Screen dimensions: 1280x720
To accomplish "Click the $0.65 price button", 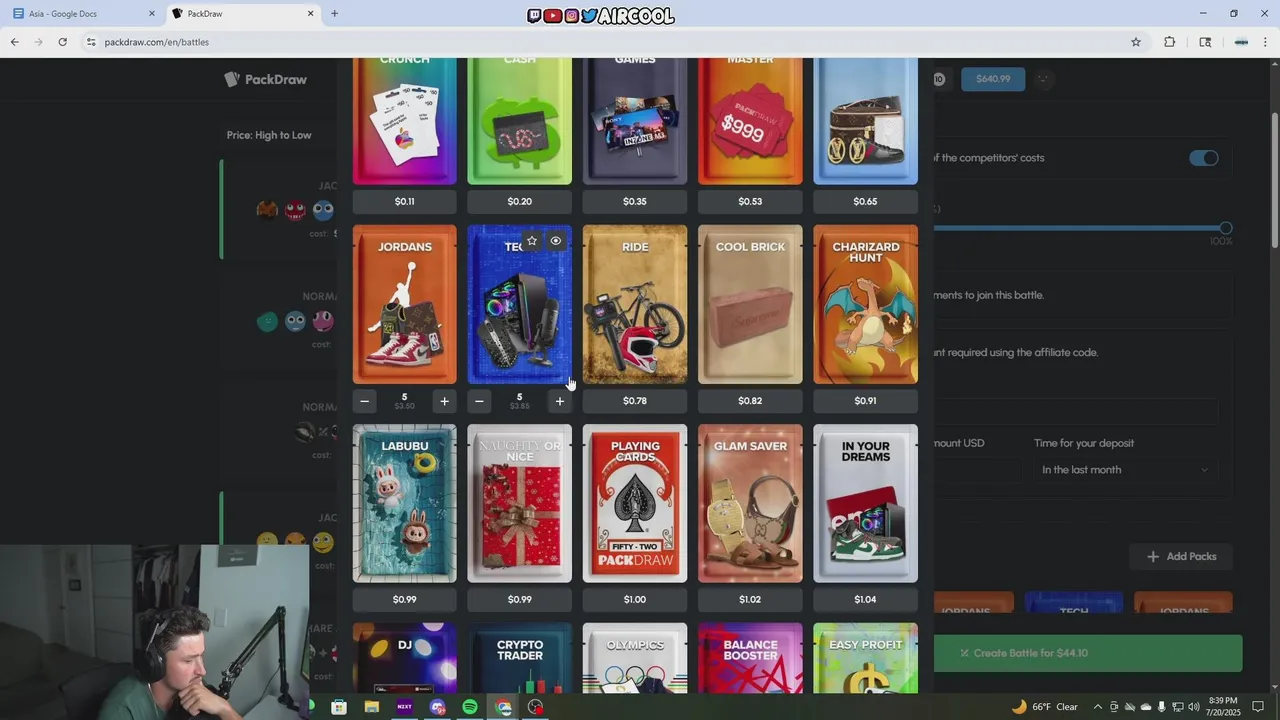I will 865,202.
